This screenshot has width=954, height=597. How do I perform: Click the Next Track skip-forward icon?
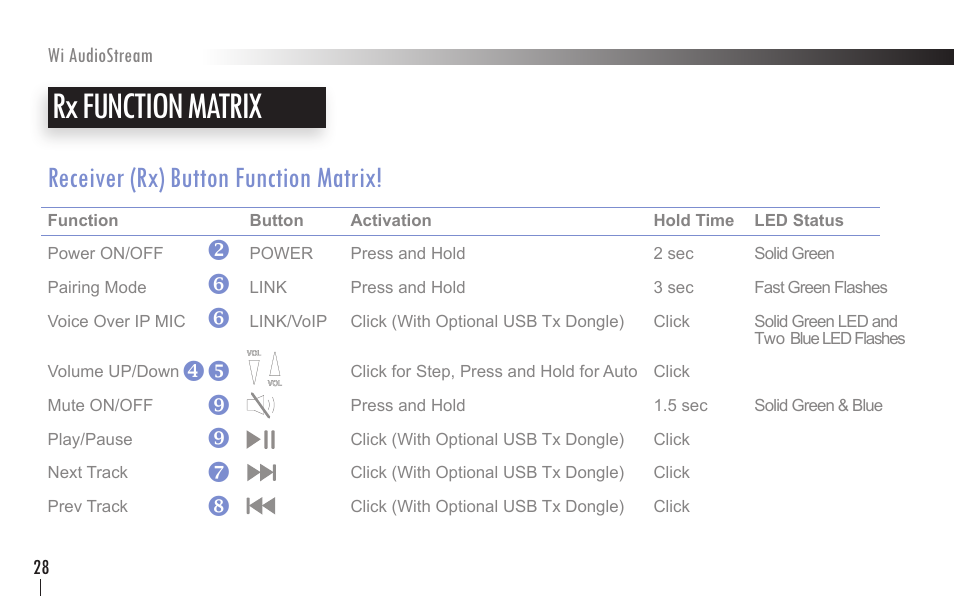(x=261, y=472)
